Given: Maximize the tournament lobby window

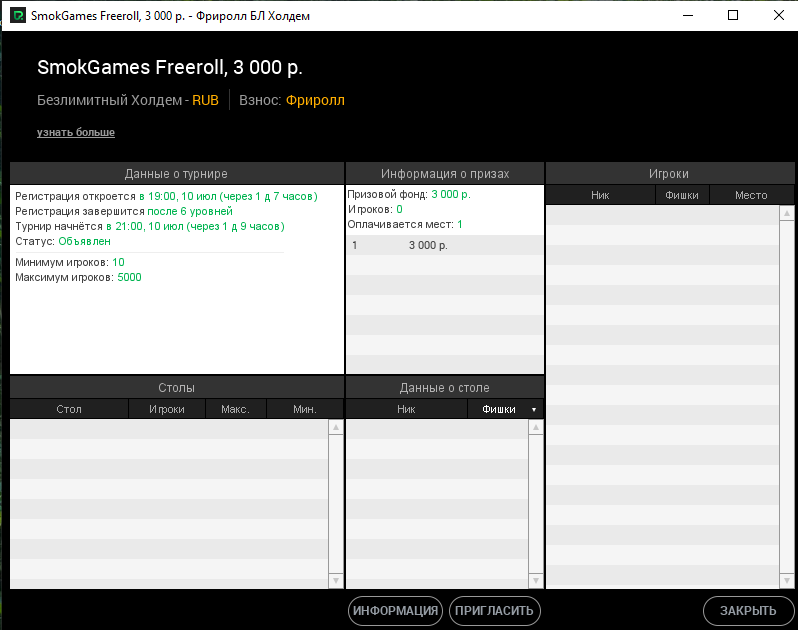Looking at the screenshot, I should (x=733, y=15).
